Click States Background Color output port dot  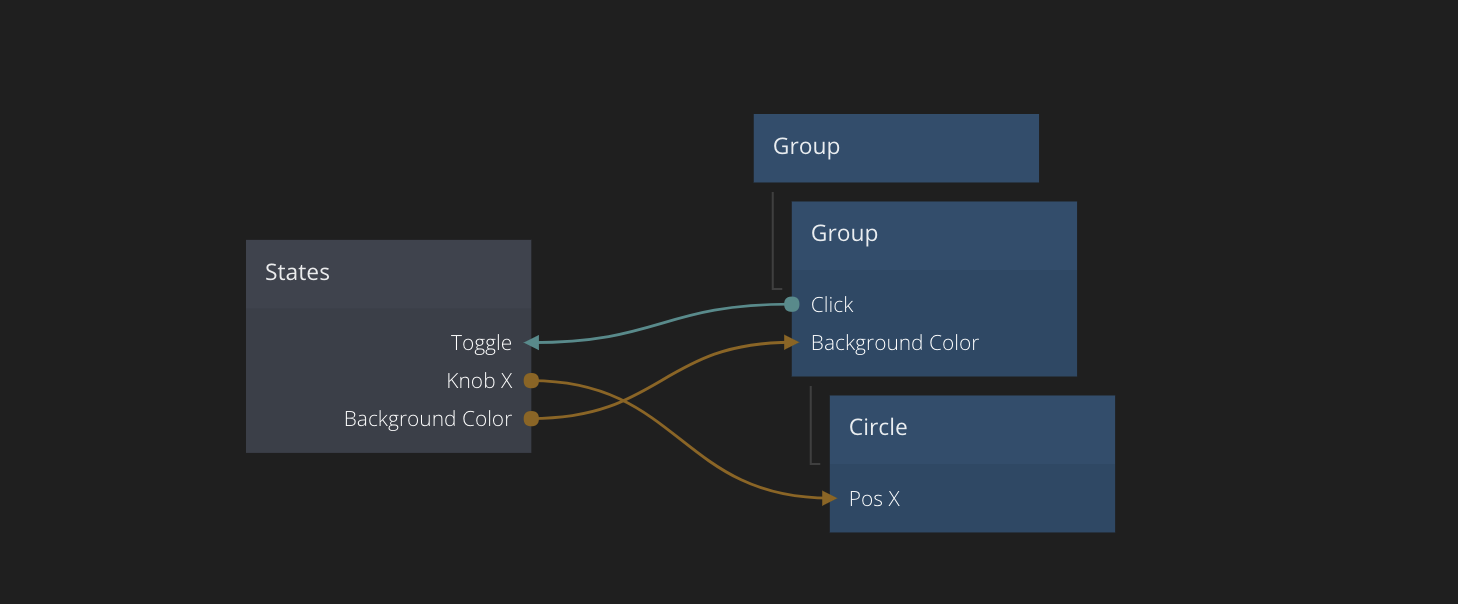[x=531, y=419]
